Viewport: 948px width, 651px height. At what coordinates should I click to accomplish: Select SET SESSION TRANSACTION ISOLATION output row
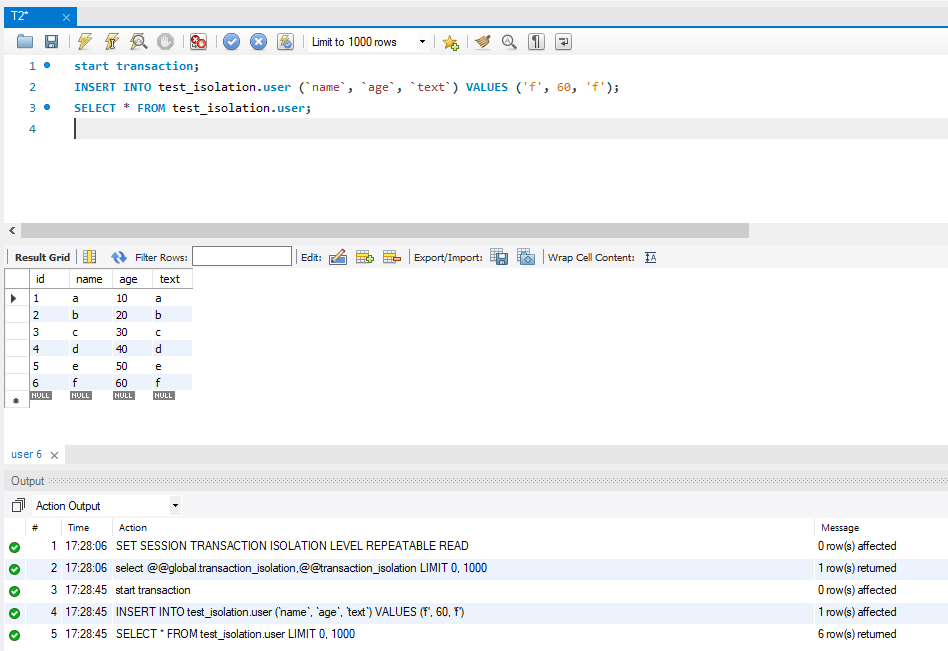476,546
